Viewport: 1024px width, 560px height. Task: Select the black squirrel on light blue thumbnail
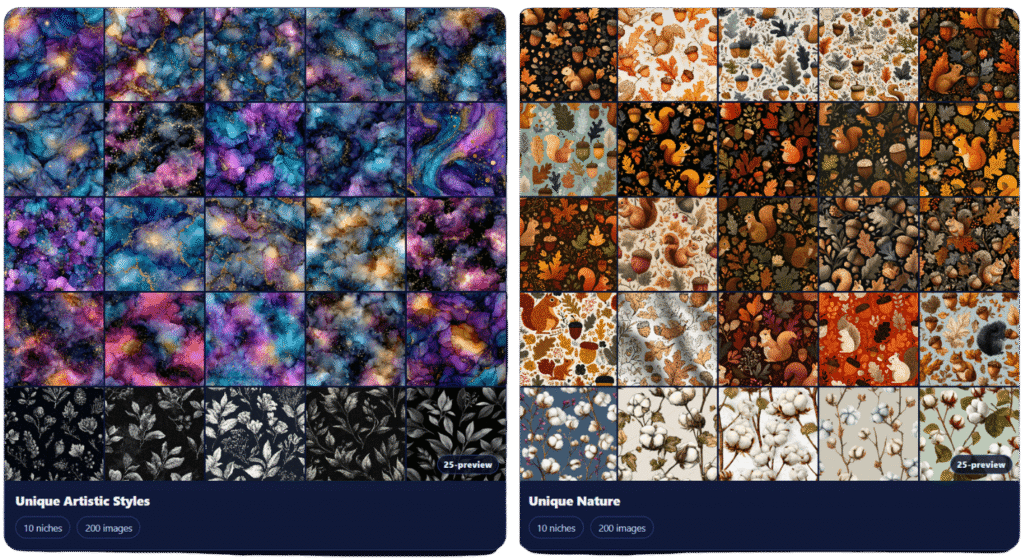click(x=968, y=338)
